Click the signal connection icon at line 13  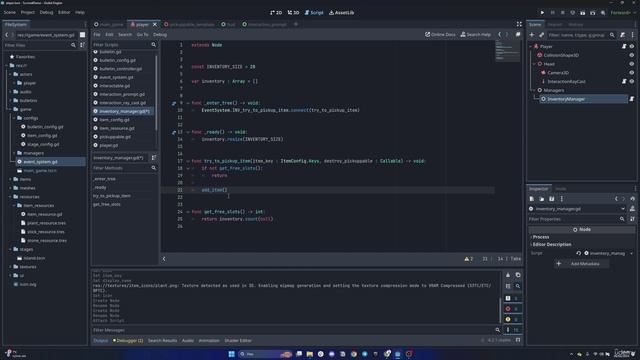coord(174,132)
